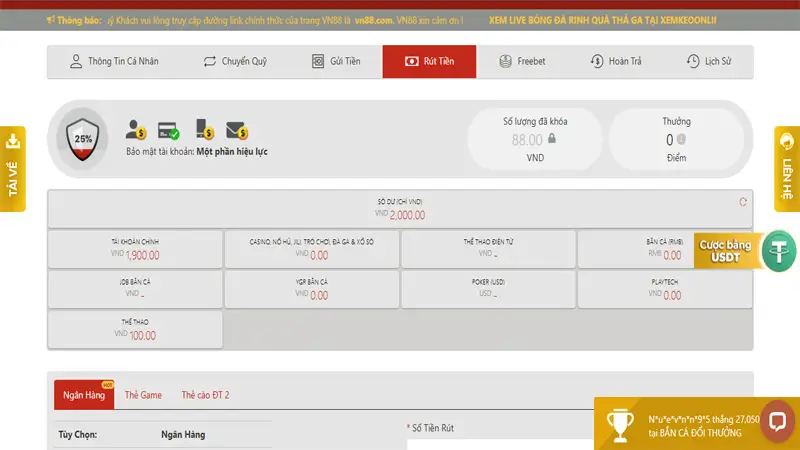The image size is (800, 450).
Task: Click the trophy icon in winner banner
Action: coord(620,425)
